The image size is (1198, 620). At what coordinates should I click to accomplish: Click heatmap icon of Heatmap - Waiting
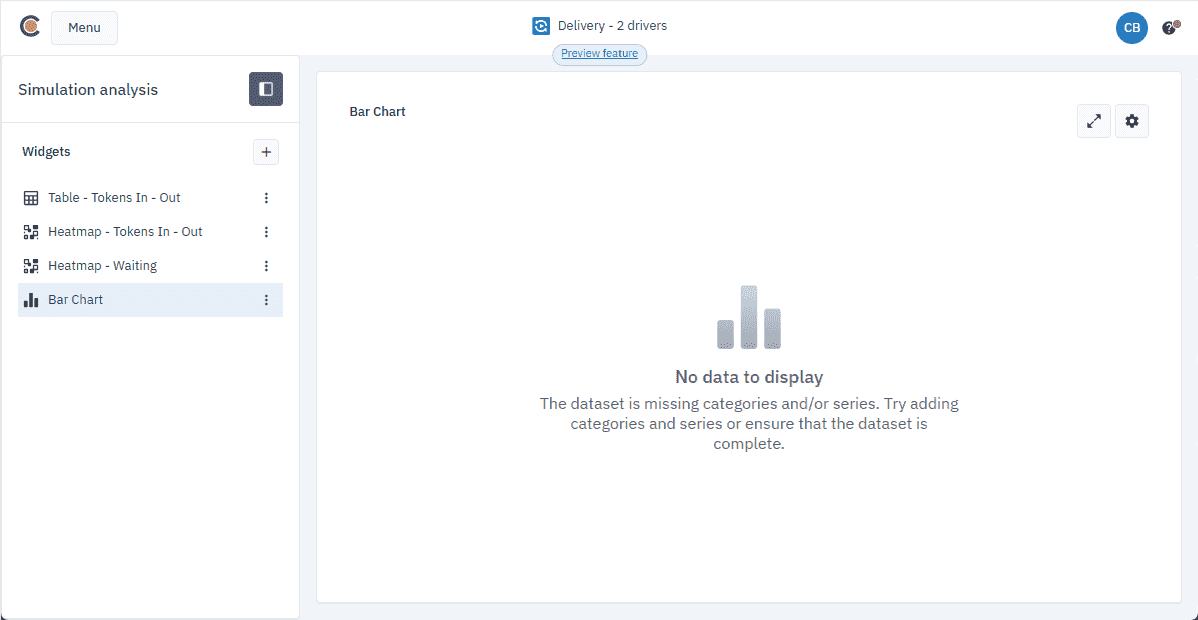(31, 266)
